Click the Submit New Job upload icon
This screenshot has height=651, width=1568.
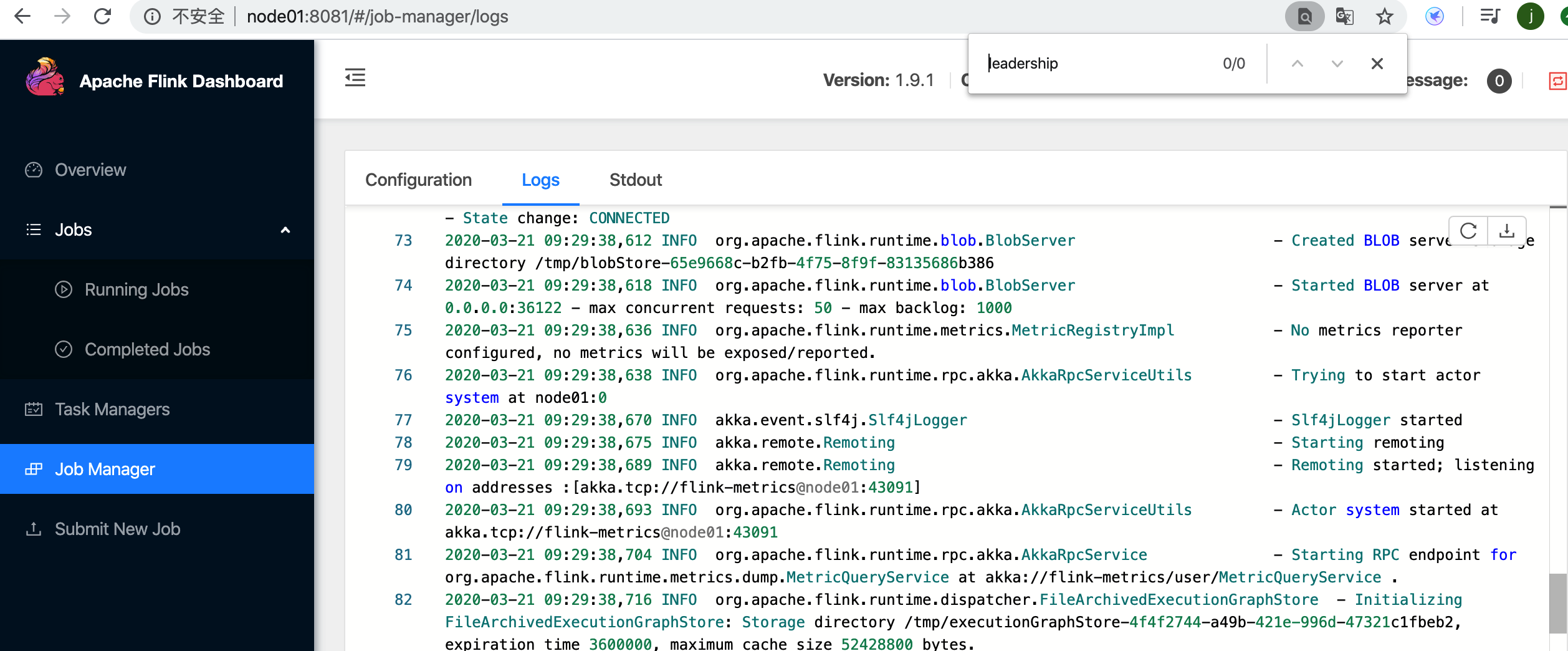[34, 529]
